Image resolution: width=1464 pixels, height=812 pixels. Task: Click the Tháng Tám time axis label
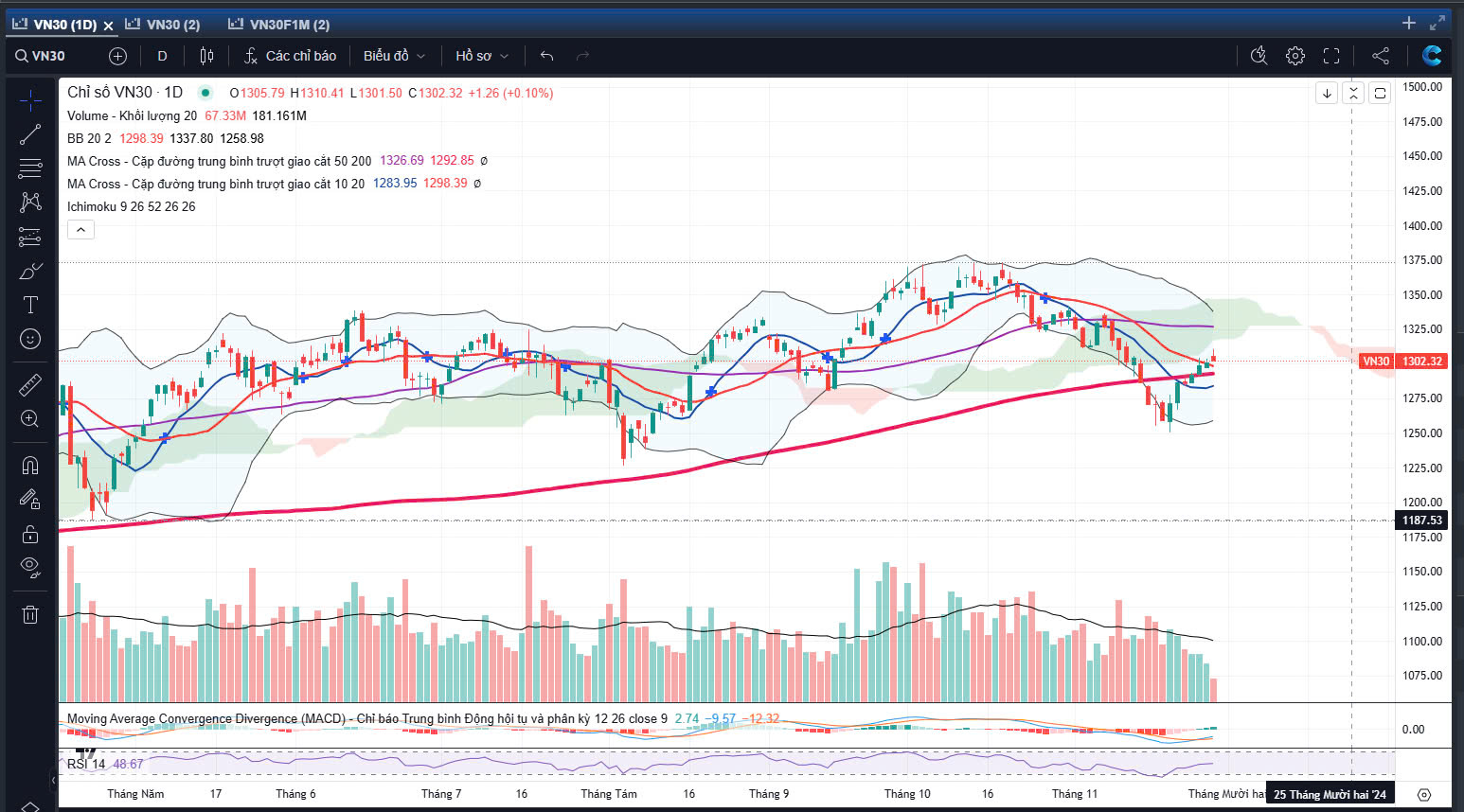click(x=609, y=794)
